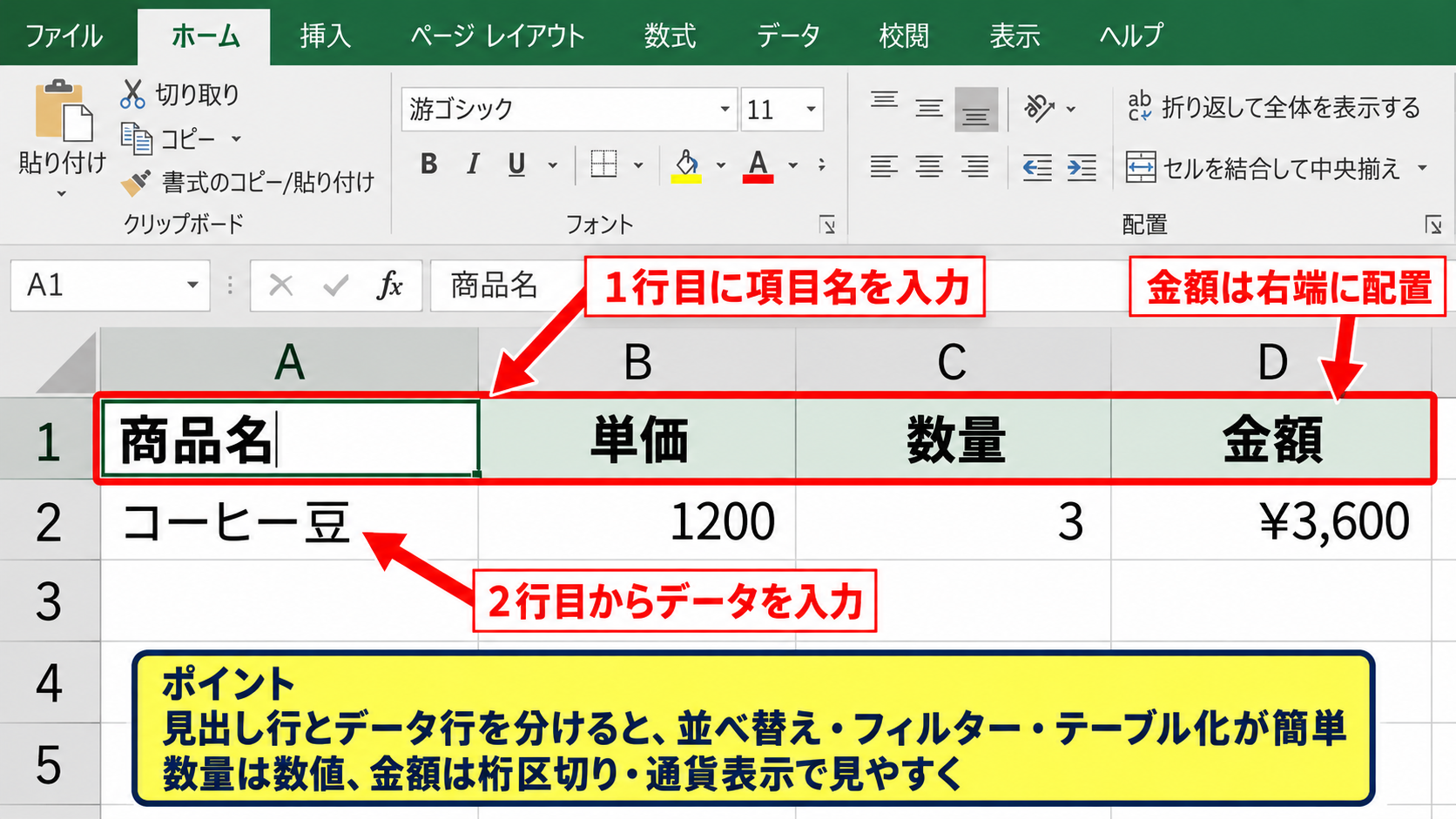Open the ファイル tab
The width and height of the screenshot is (1456, 819).
pos(64,36)
